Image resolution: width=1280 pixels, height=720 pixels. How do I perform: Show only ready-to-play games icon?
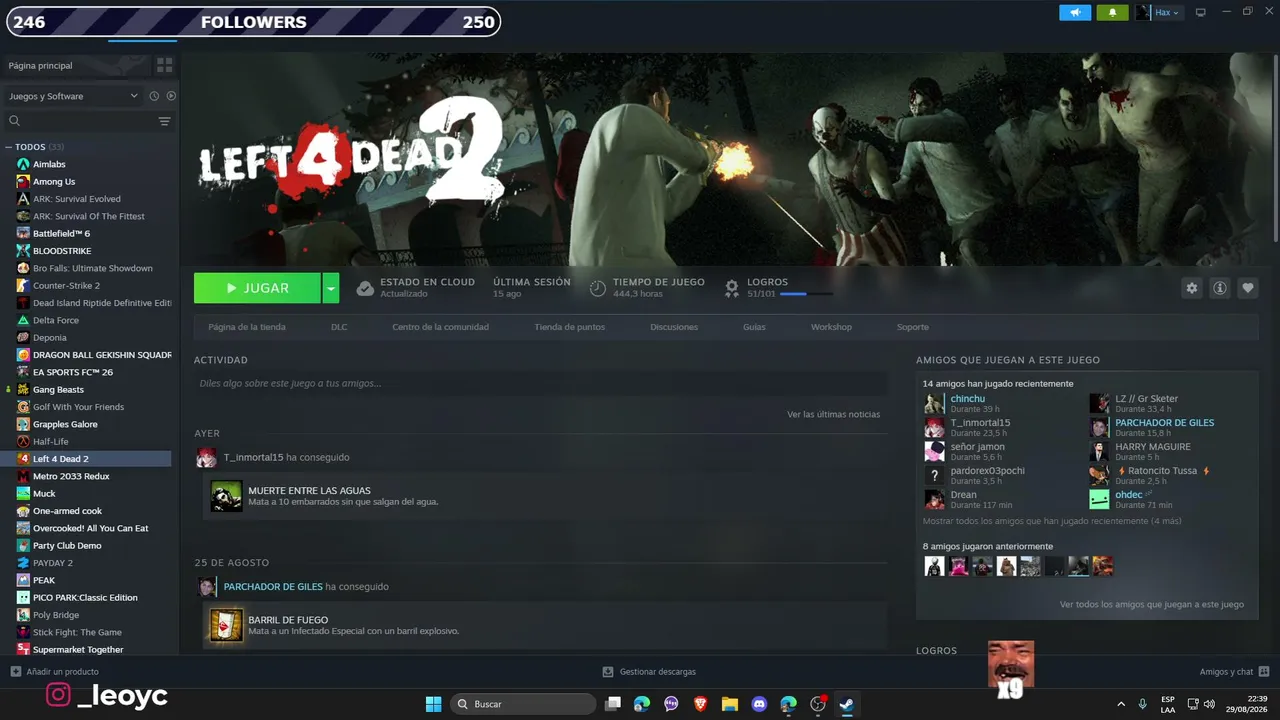[x=171, y=96]
